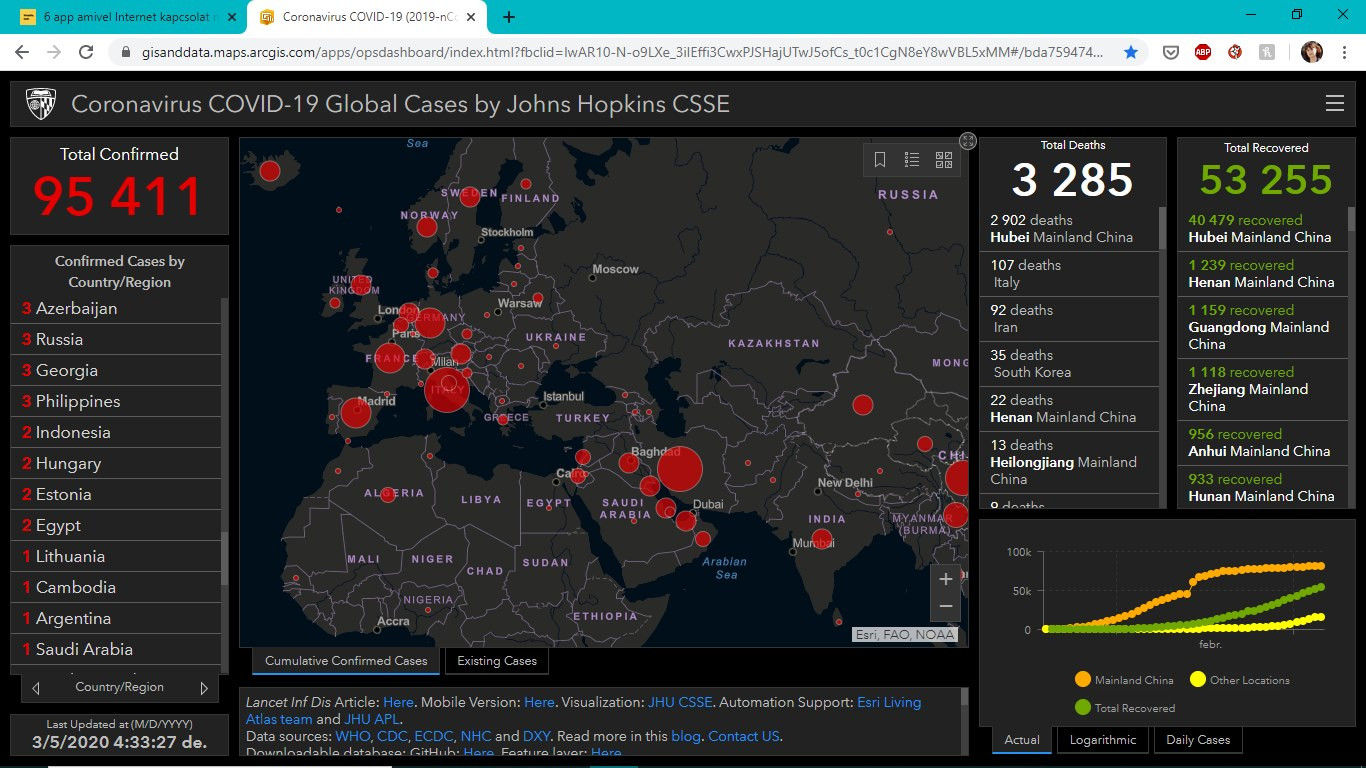This screenshot has width=1366, height=768.
Task: Expand the map to full screen
Action: click(x=967, y=141)
